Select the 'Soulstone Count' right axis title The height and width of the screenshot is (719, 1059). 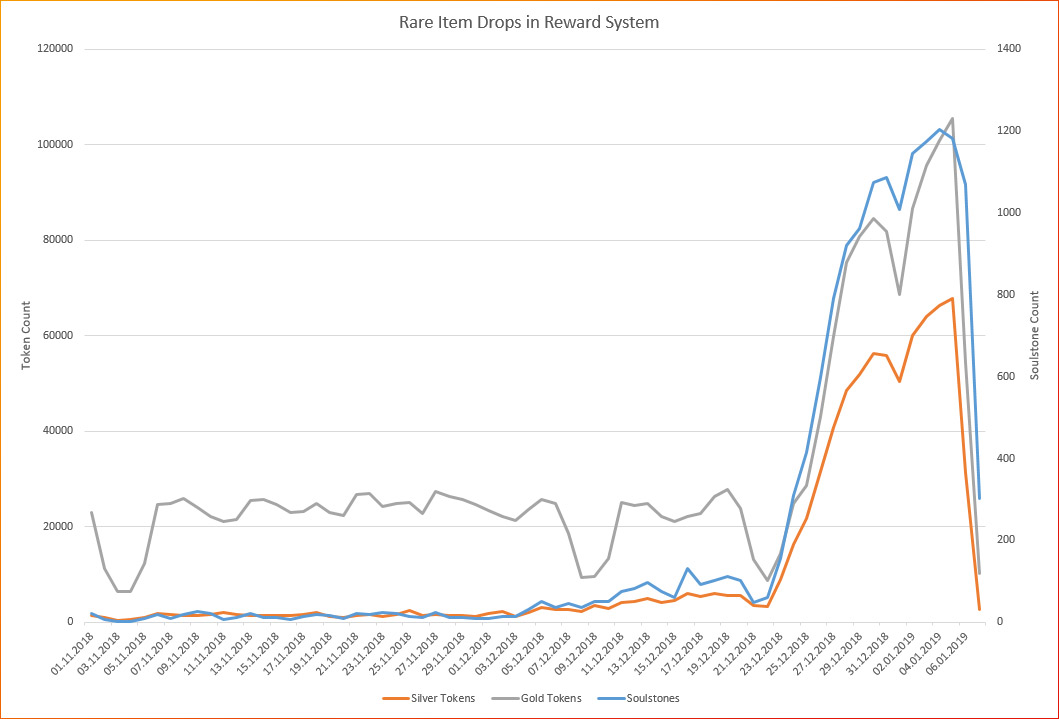click(x=1034, y=335)
